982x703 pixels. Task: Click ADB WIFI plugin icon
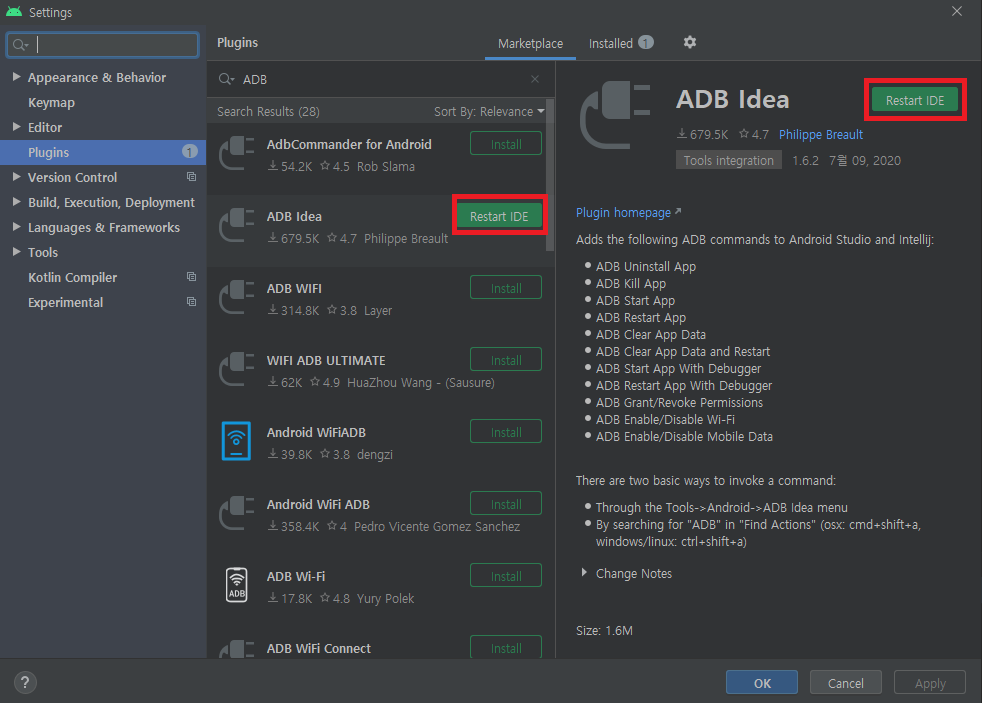click(237, 297)
